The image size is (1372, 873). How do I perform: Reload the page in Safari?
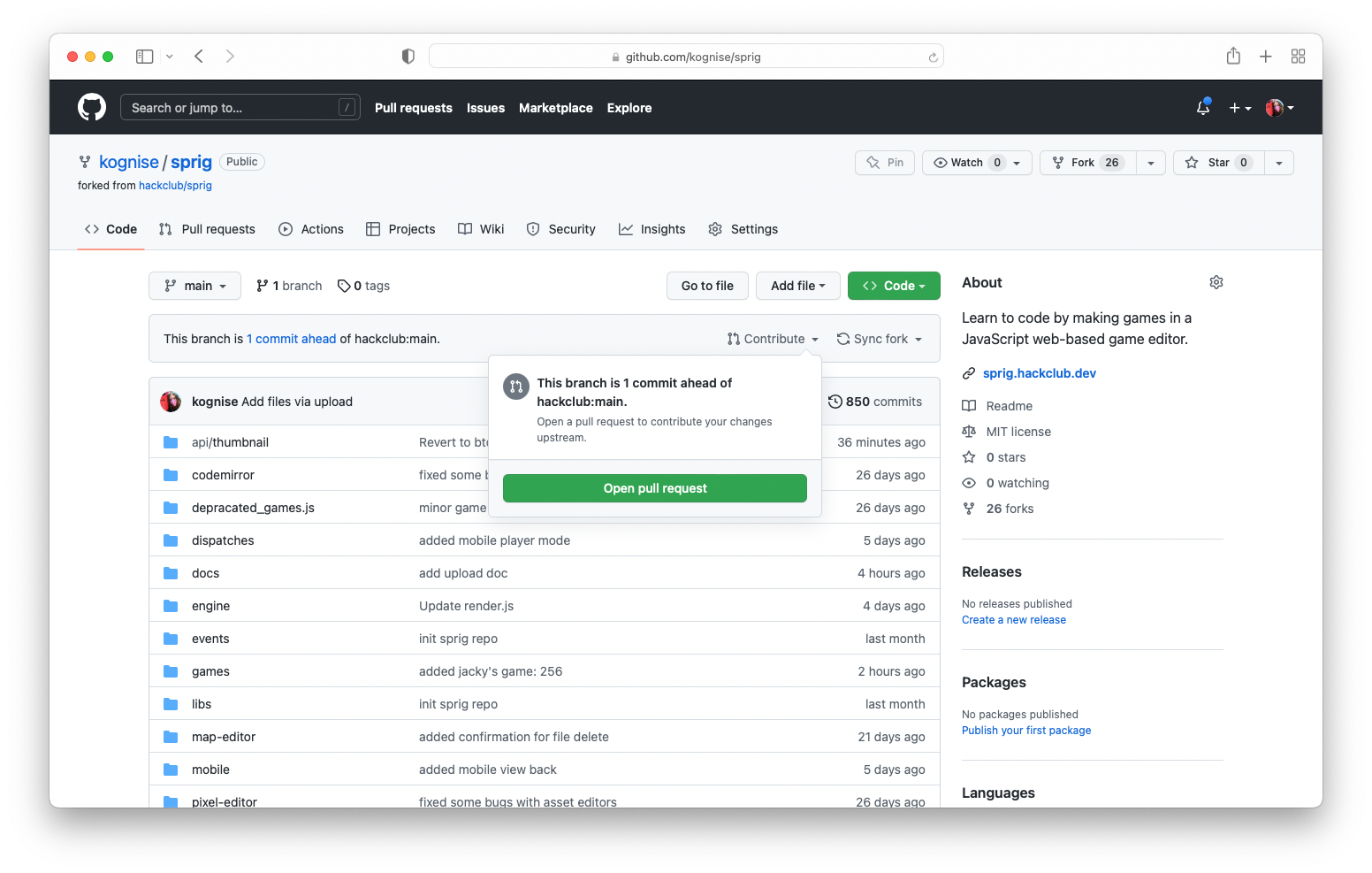pos(933,56)
